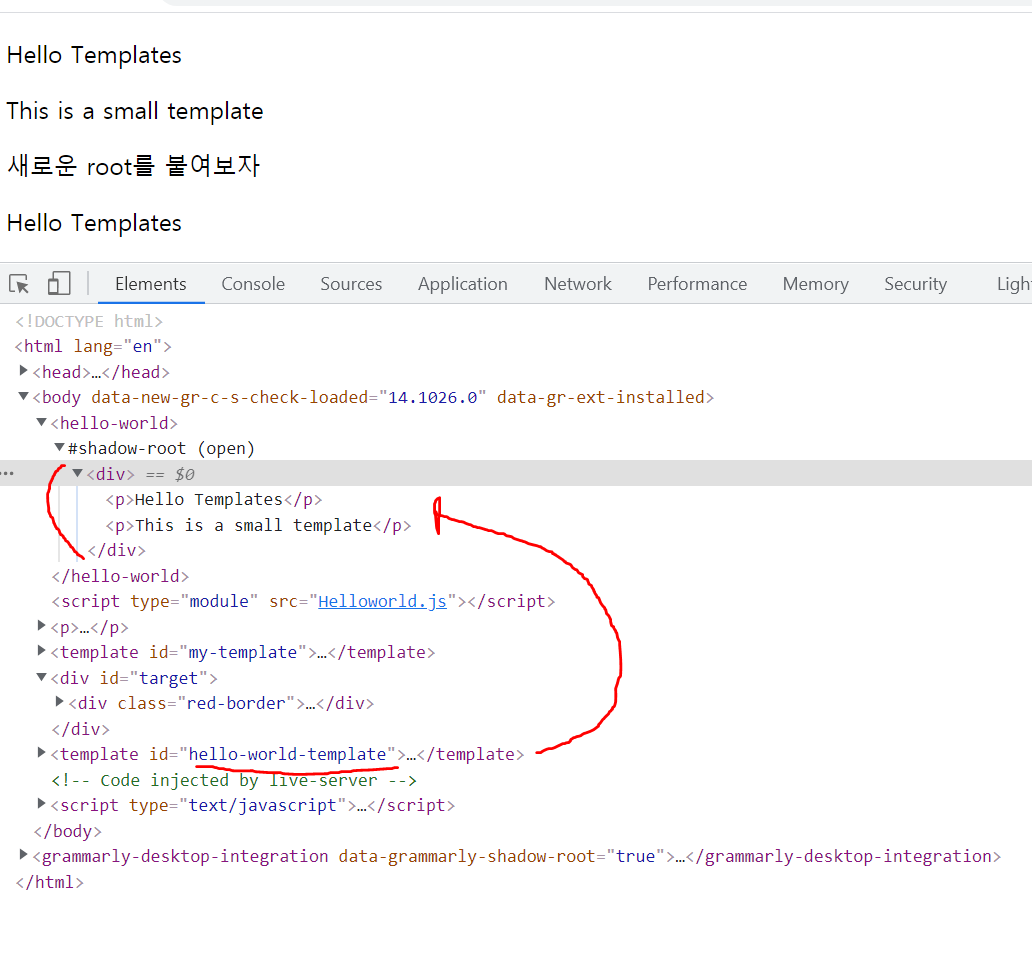Activate the inspect element picker icon
Image resolution: width=1032 pixels, height=963 pixels.
[19, 284]
